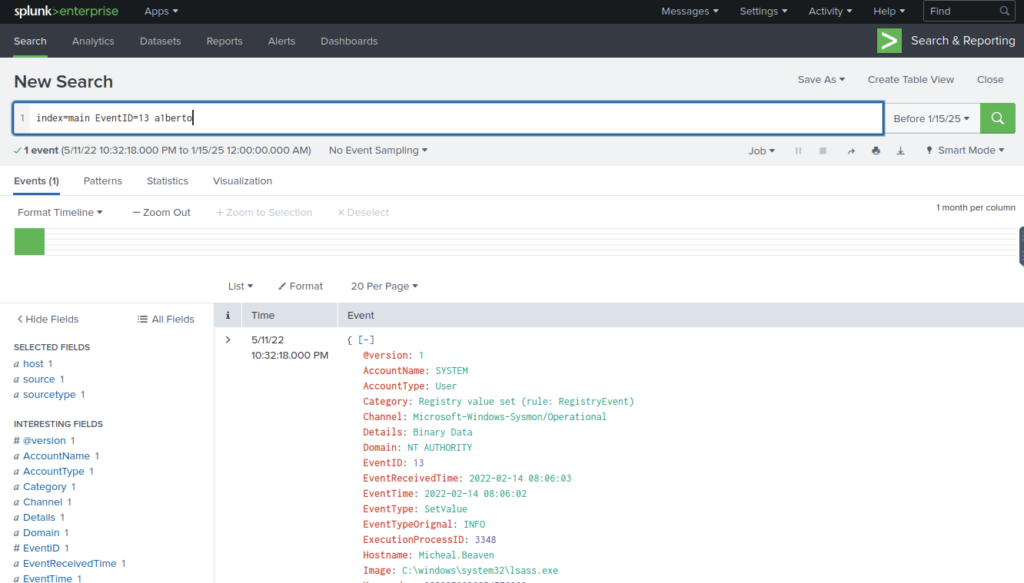
Task: Click host selected field
Action: [x=33, y=364]
